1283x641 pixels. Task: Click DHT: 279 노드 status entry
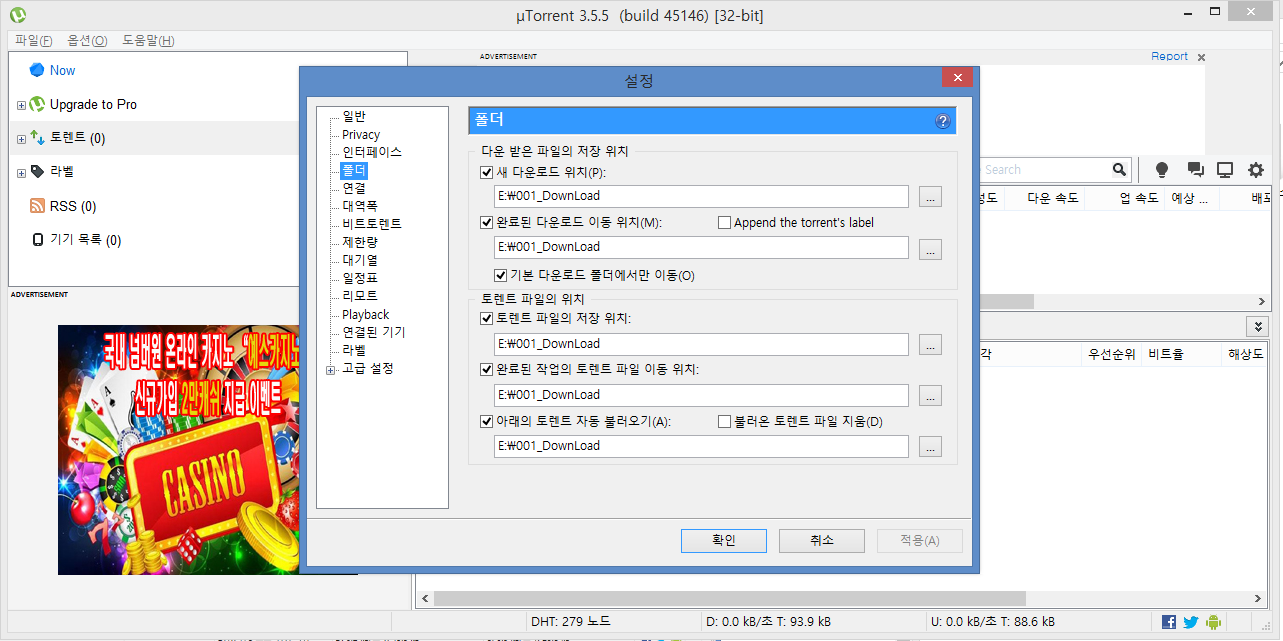tap(570, 622)
